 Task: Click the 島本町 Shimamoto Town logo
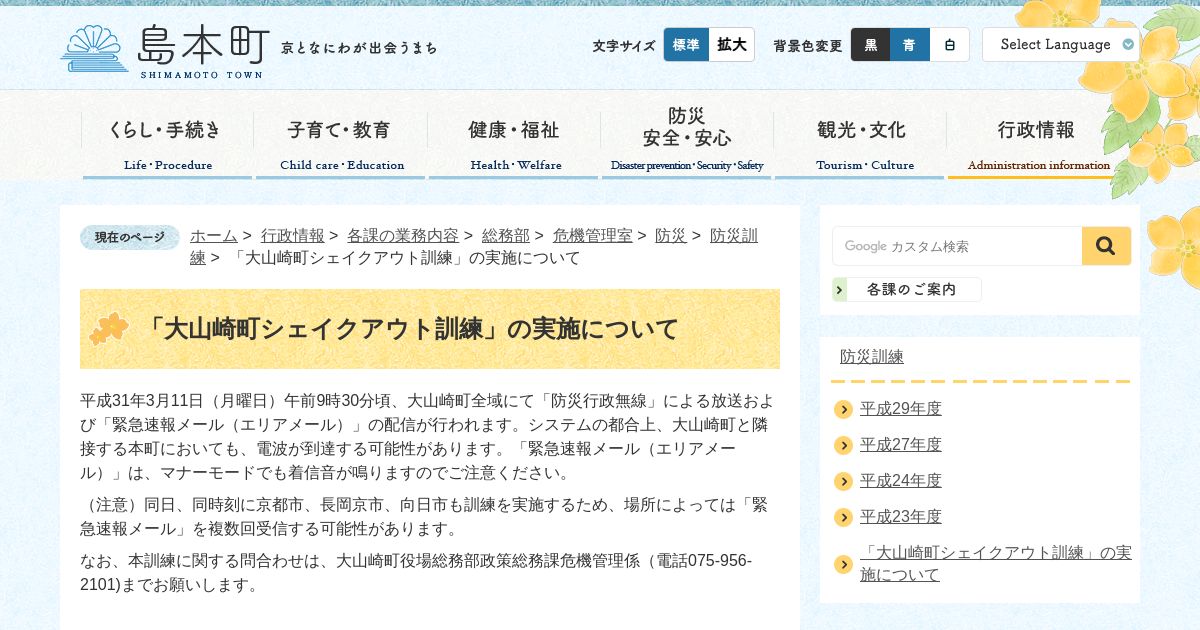tap(165, 51)
